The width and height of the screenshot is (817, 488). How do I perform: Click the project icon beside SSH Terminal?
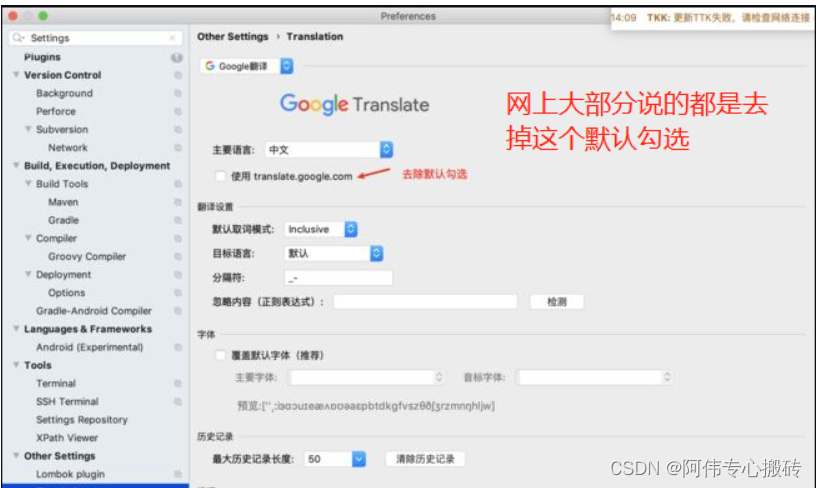click(178, 402)
